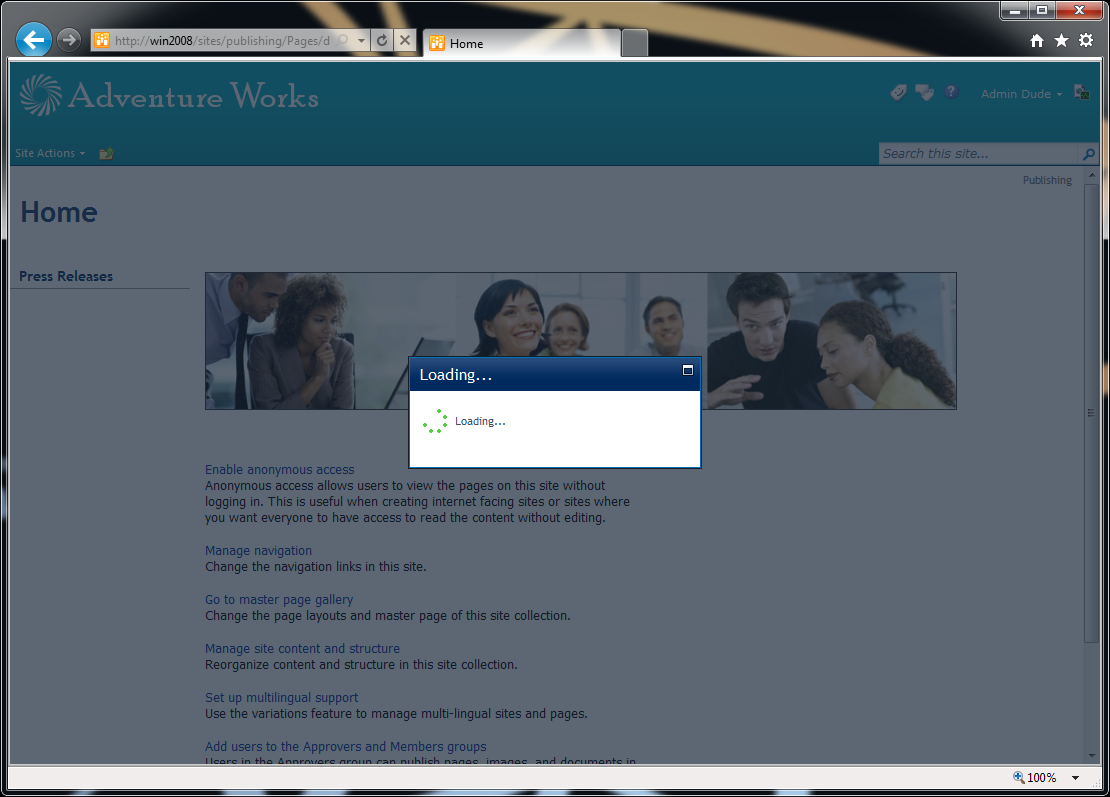
Task: Open the Manage navigation link
Action: coord(258,551)
